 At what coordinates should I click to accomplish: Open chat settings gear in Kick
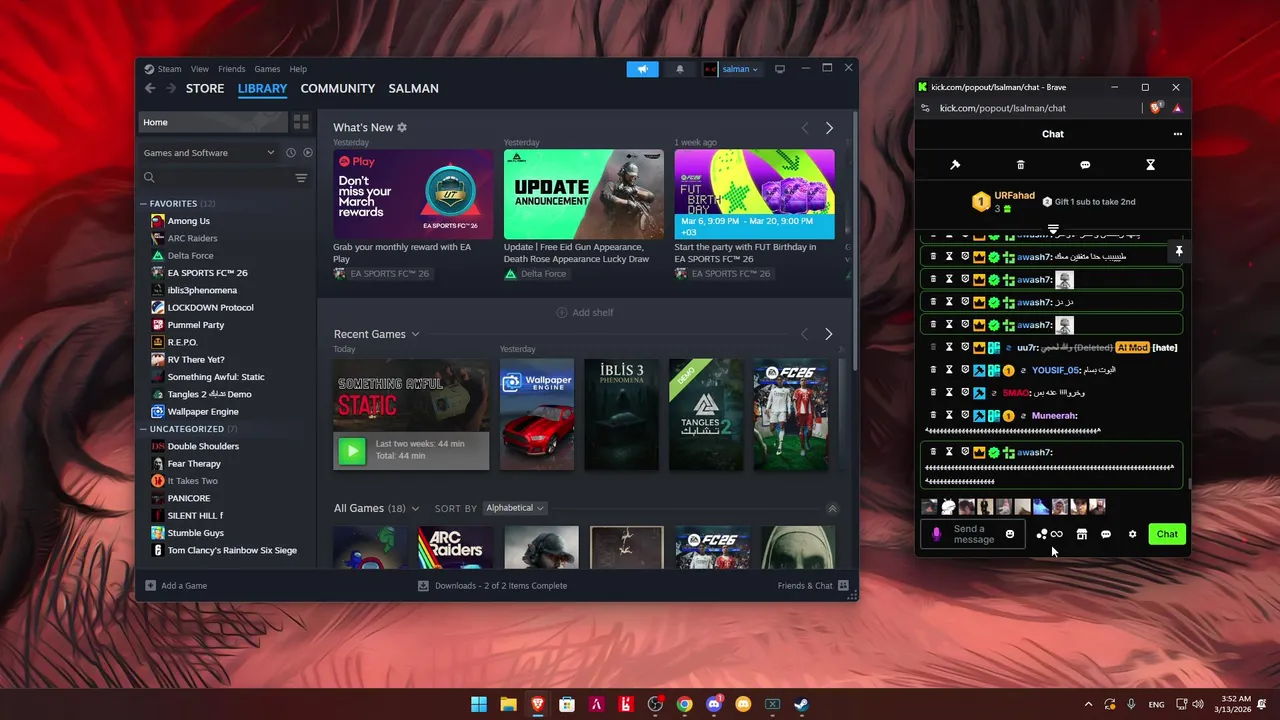(1132, 534)
